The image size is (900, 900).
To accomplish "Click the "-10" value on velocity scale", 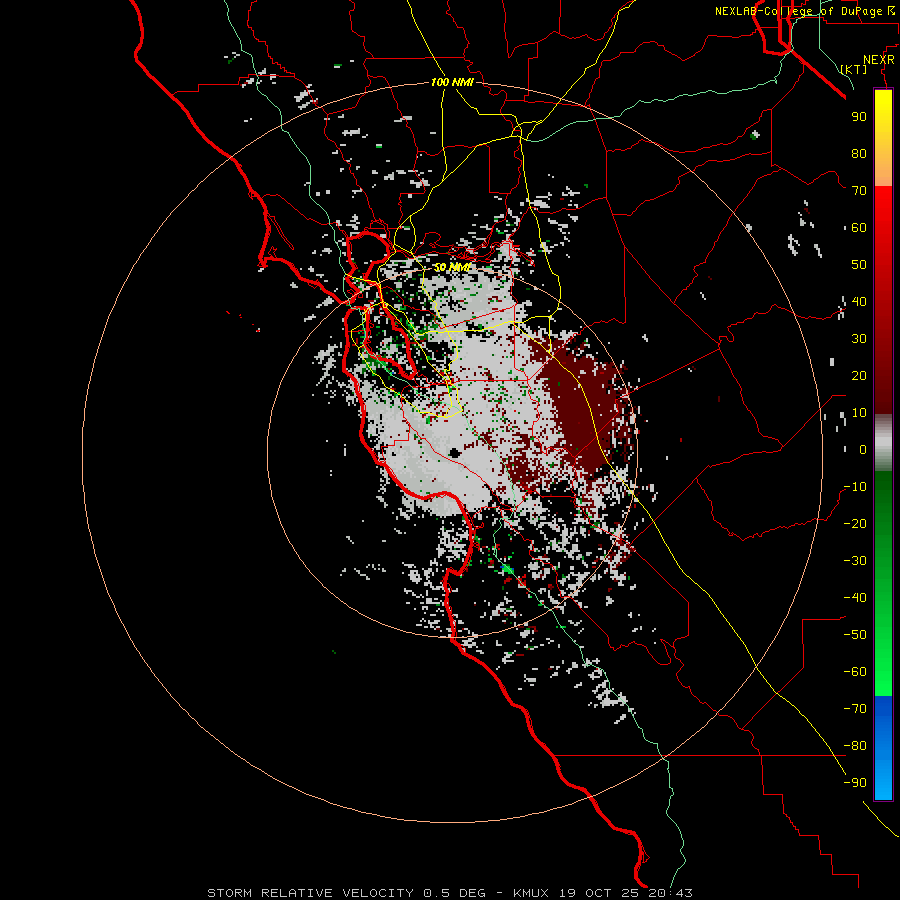I will 855,487.
